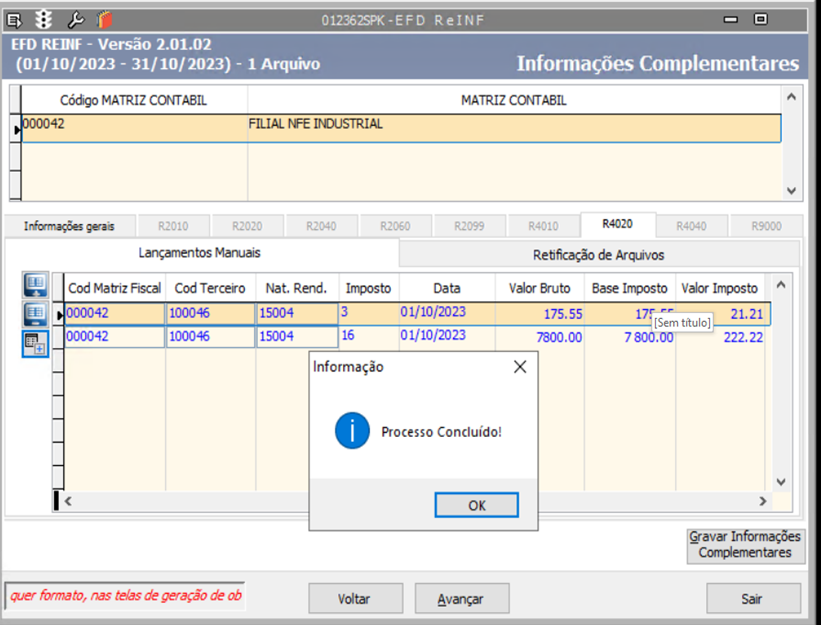Click Base Imposto column header
Screen dimensions: 821x625
coord(629,288)
